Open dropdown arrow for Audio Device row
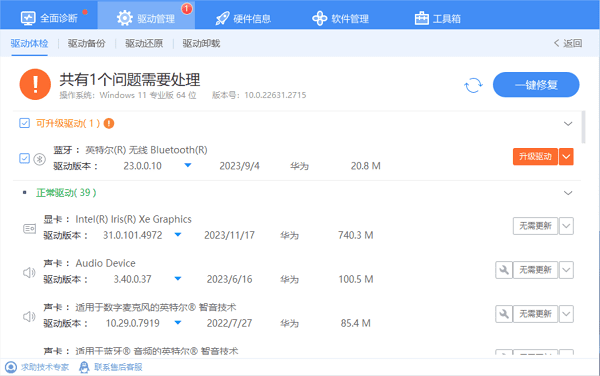Screen dimensions: 600x376 tap(566, 270)
